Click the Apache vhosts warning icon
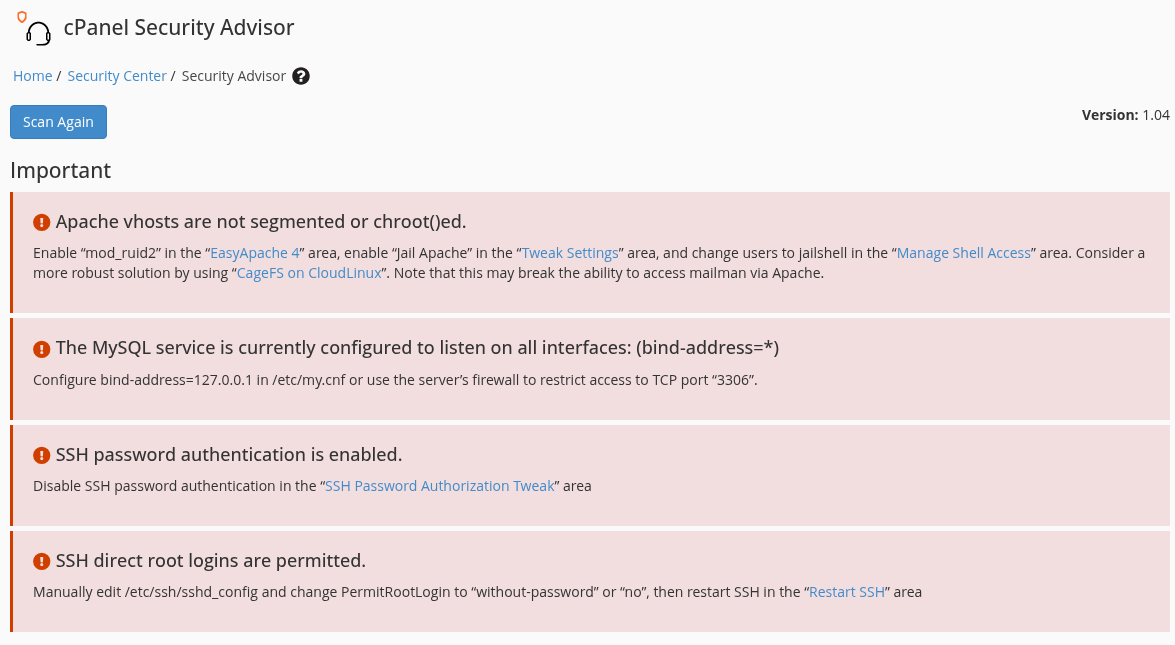The width and height of the screenshot is (1175, 645). [41, 222]
